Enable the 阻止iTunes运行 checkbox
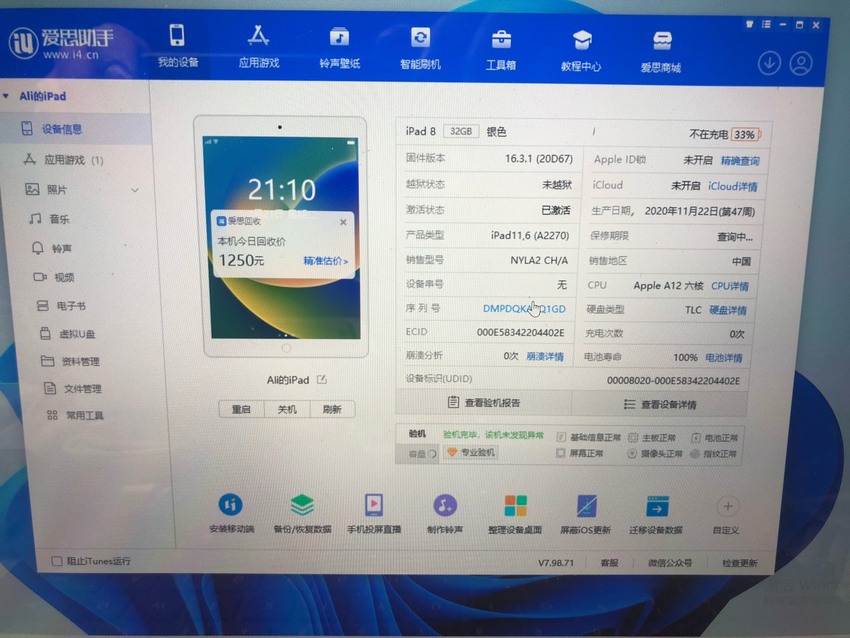 pos(56,561)
